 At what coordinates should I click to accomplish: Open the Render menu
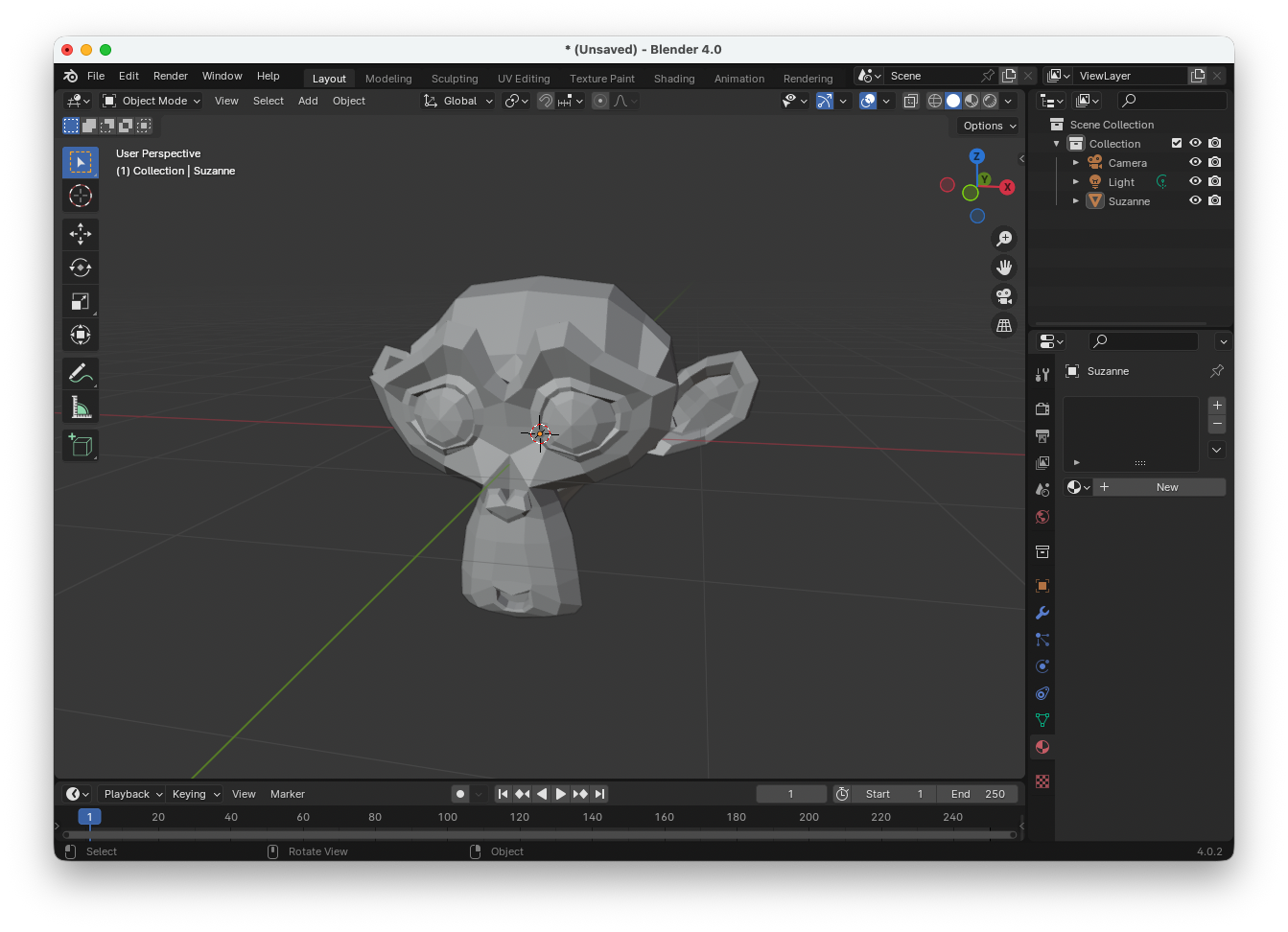point(171,76)
